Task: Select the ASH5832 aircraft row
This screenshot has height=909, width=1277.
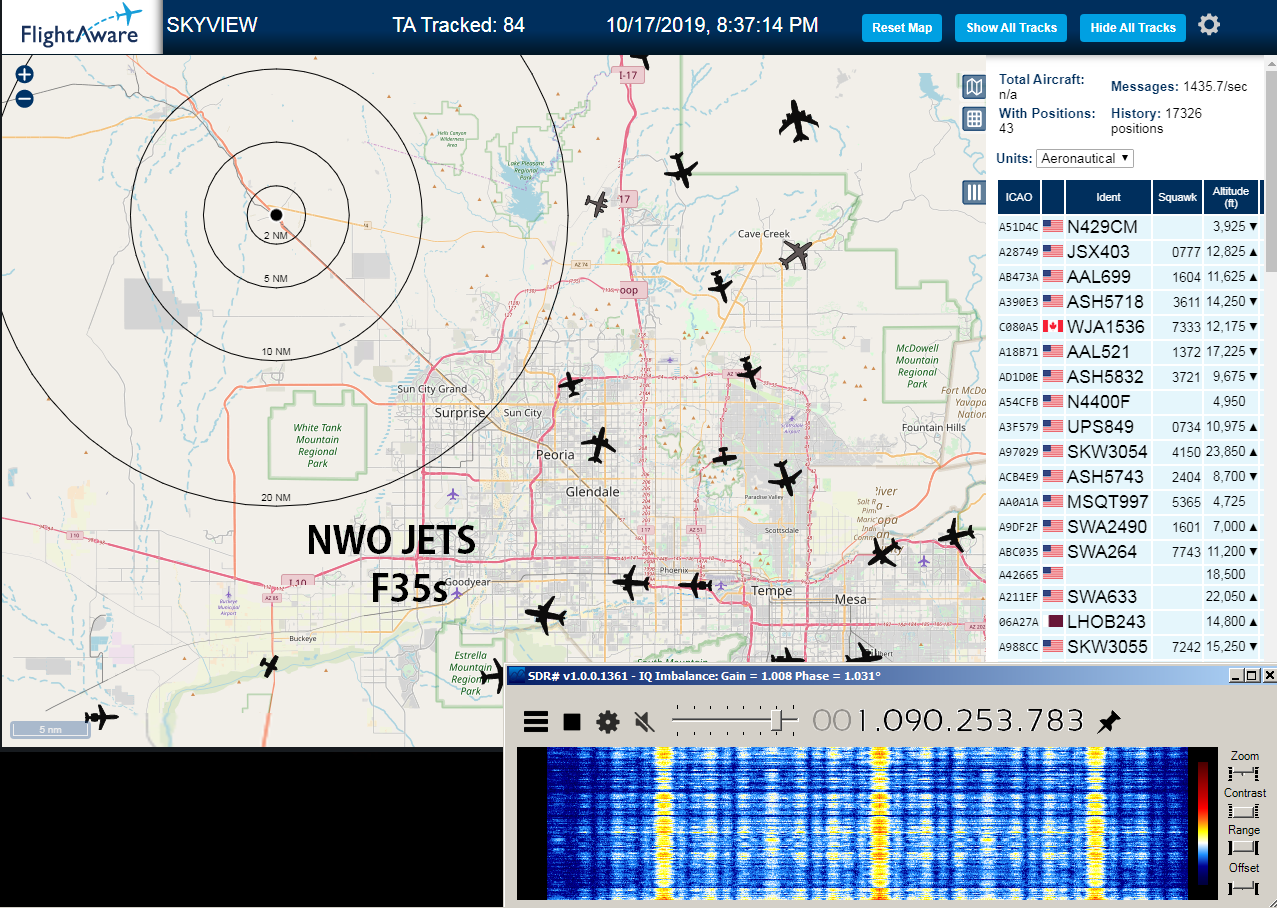Action: point(1130,377)
